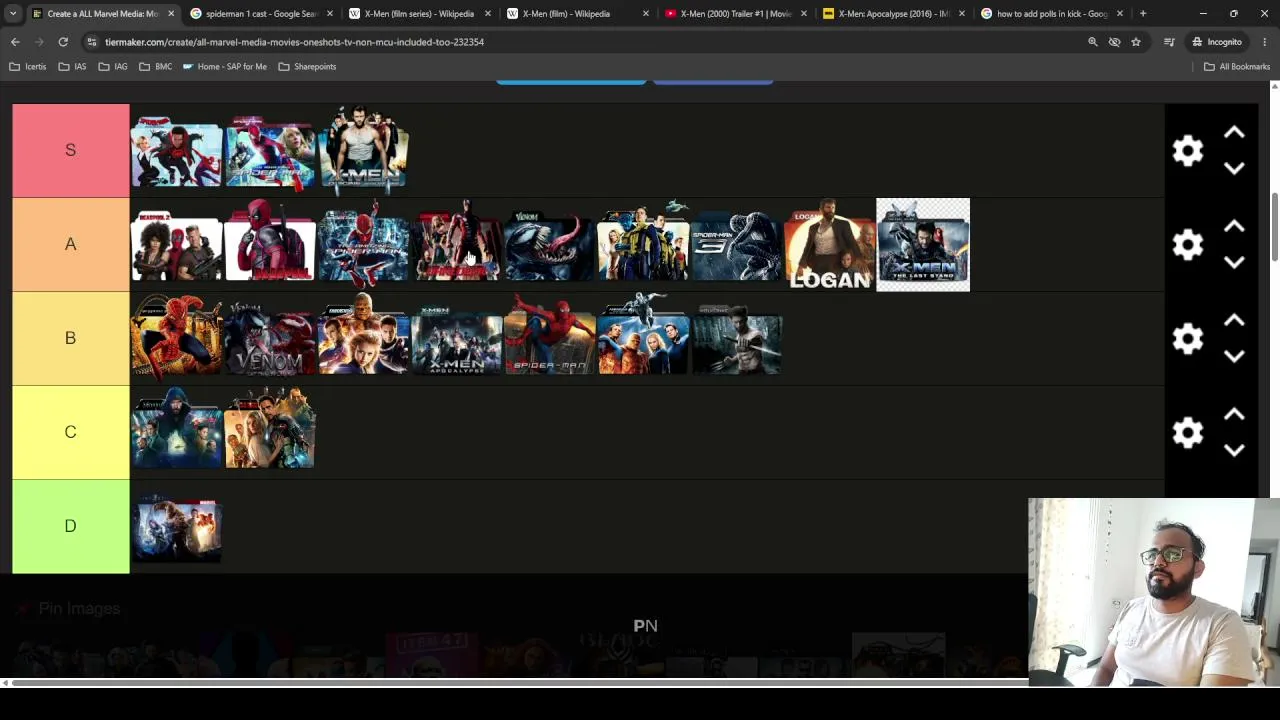Select the Fantastic Four thumbnail in D tier
1280x720 pixels.
click(176, 529)
